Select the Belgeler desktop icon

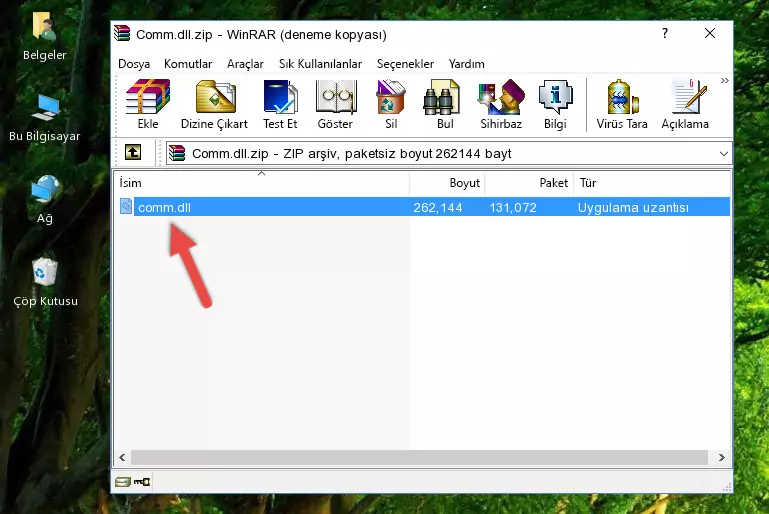tap(44, 37)
